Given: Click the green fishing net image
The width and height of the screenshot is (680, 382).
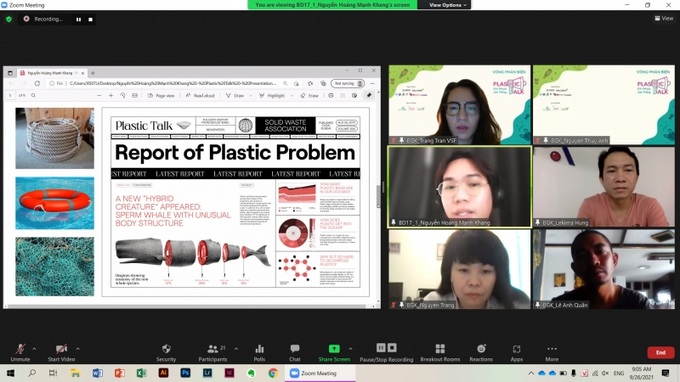Looking at the screenshot, I should click(x=55, y=267).
